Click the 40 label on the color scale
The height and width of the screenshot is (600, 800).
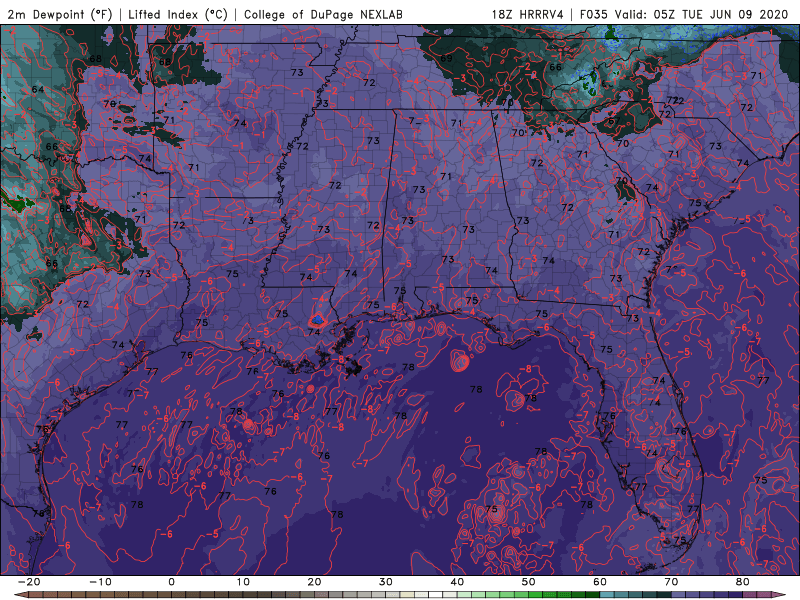[457, 582]
